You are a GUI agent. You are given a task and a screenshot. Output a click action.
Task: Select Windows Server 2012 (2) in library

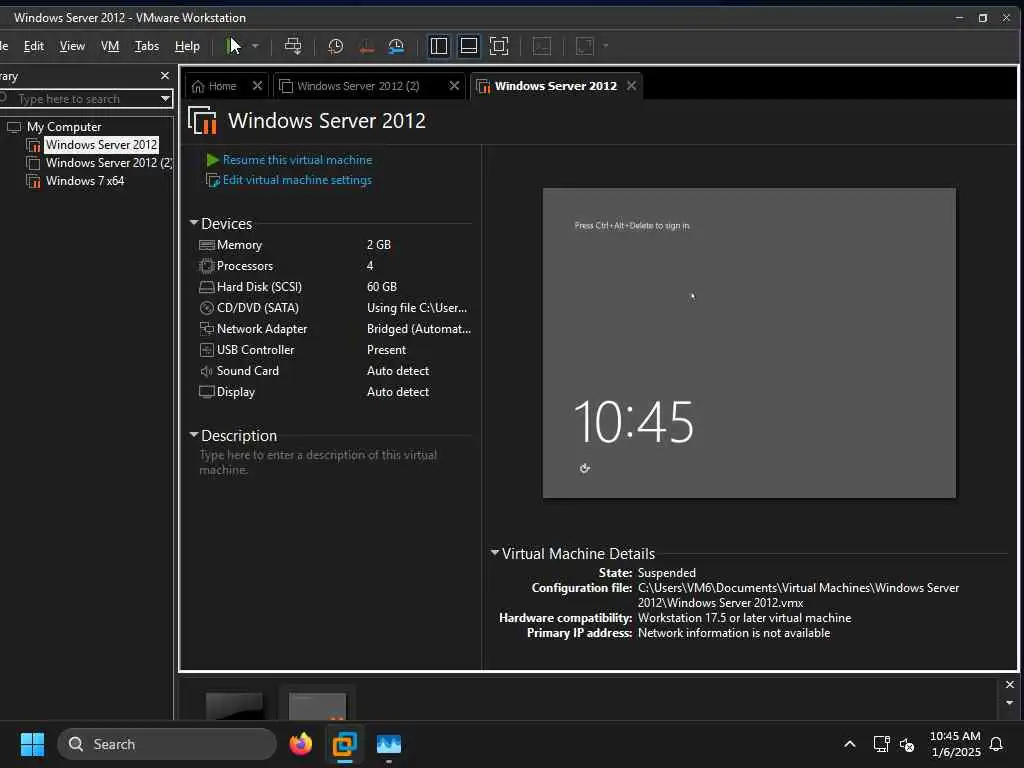click(108, 163)
